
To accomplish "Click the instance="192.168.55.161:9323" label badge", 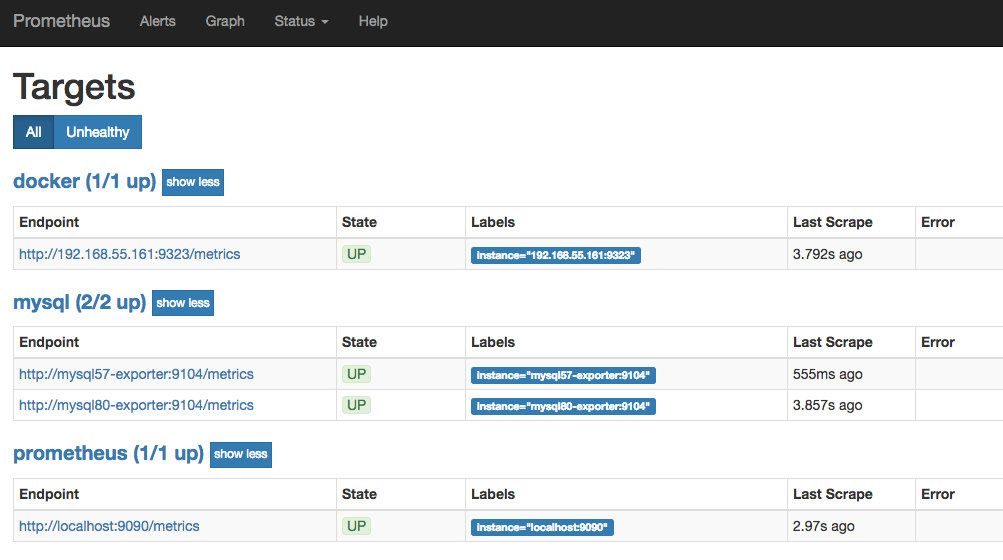I will pos(555,255).
